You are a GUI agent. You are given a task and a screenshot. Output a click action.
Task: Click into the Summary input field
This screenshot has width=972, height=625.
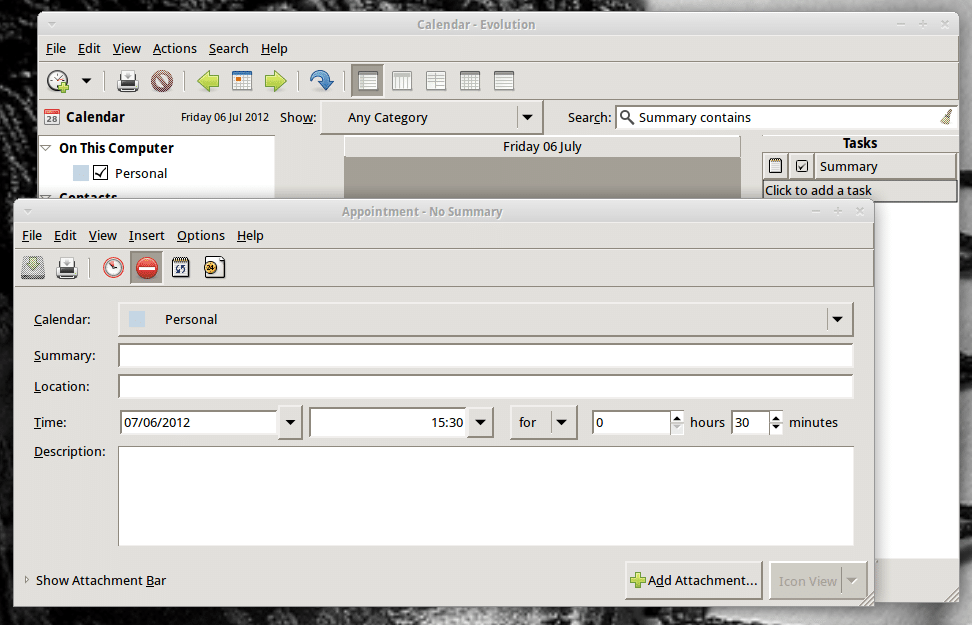(486, 355)
